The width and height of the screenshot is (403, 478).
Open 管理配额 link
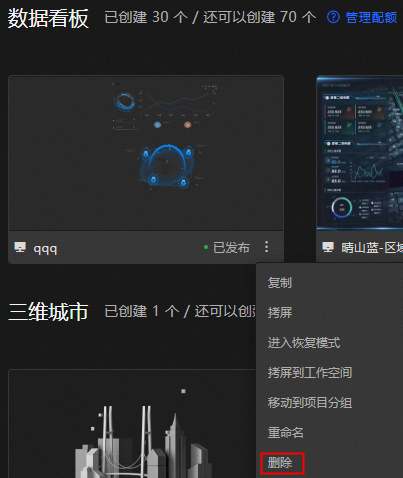(371, 17)
